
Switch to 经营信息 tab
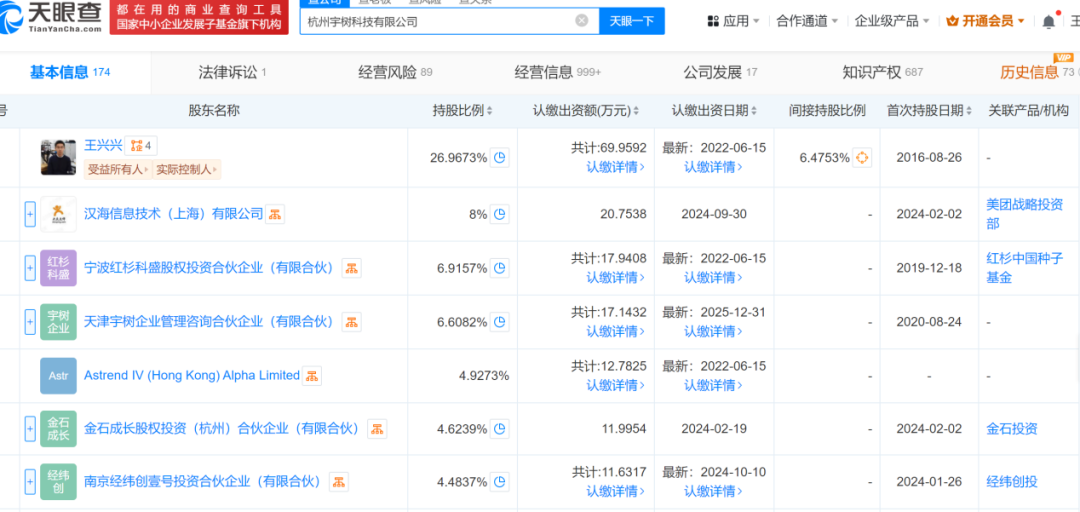point(558,72)
